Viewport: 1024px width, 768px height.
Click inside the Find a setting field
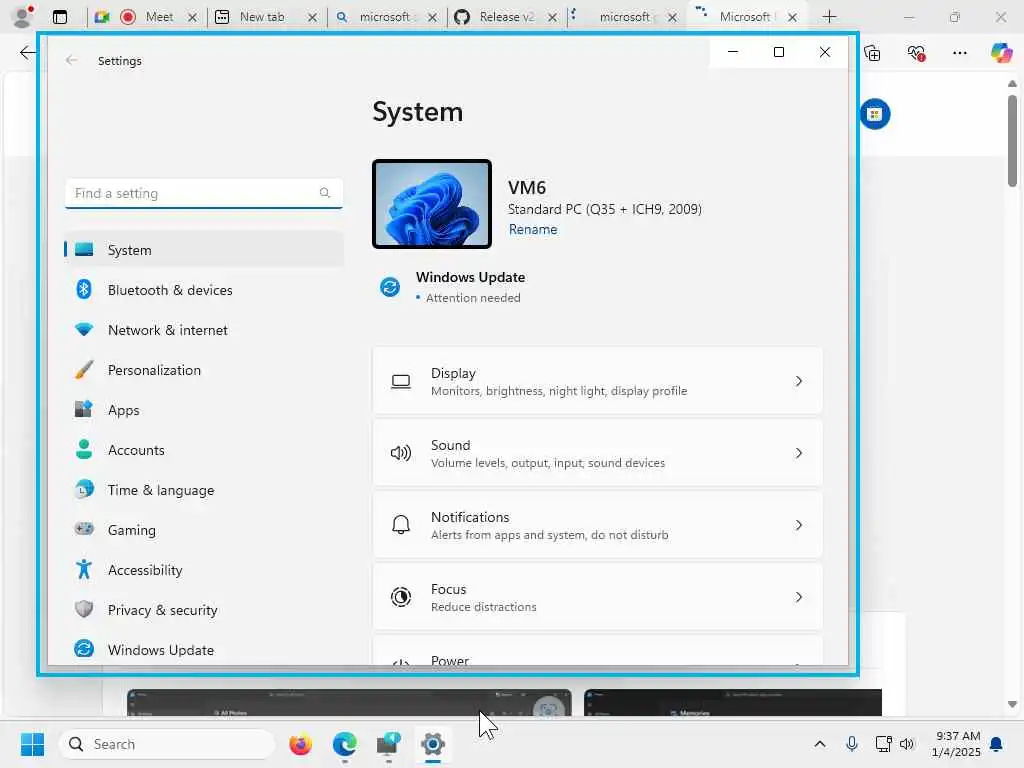click(x=204, y=193)
